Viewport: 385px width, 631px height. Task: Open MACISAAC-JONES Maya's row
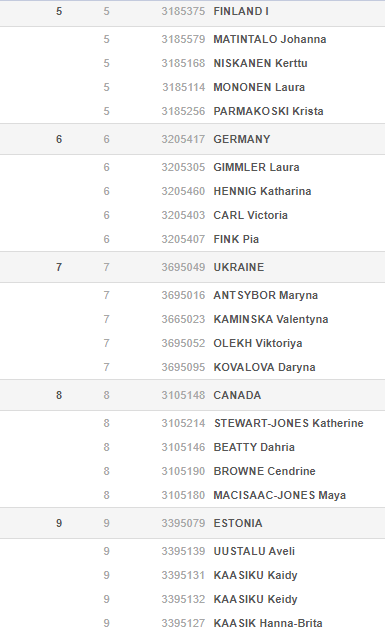(192, 495)
